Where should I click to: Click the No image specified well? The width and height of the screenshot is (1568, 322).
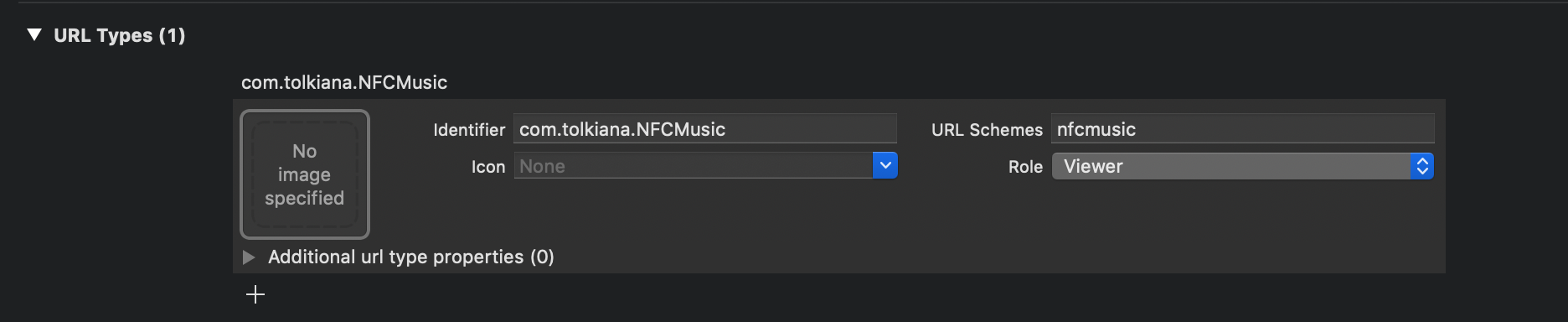pyautogui.click(x=305, y=174)
